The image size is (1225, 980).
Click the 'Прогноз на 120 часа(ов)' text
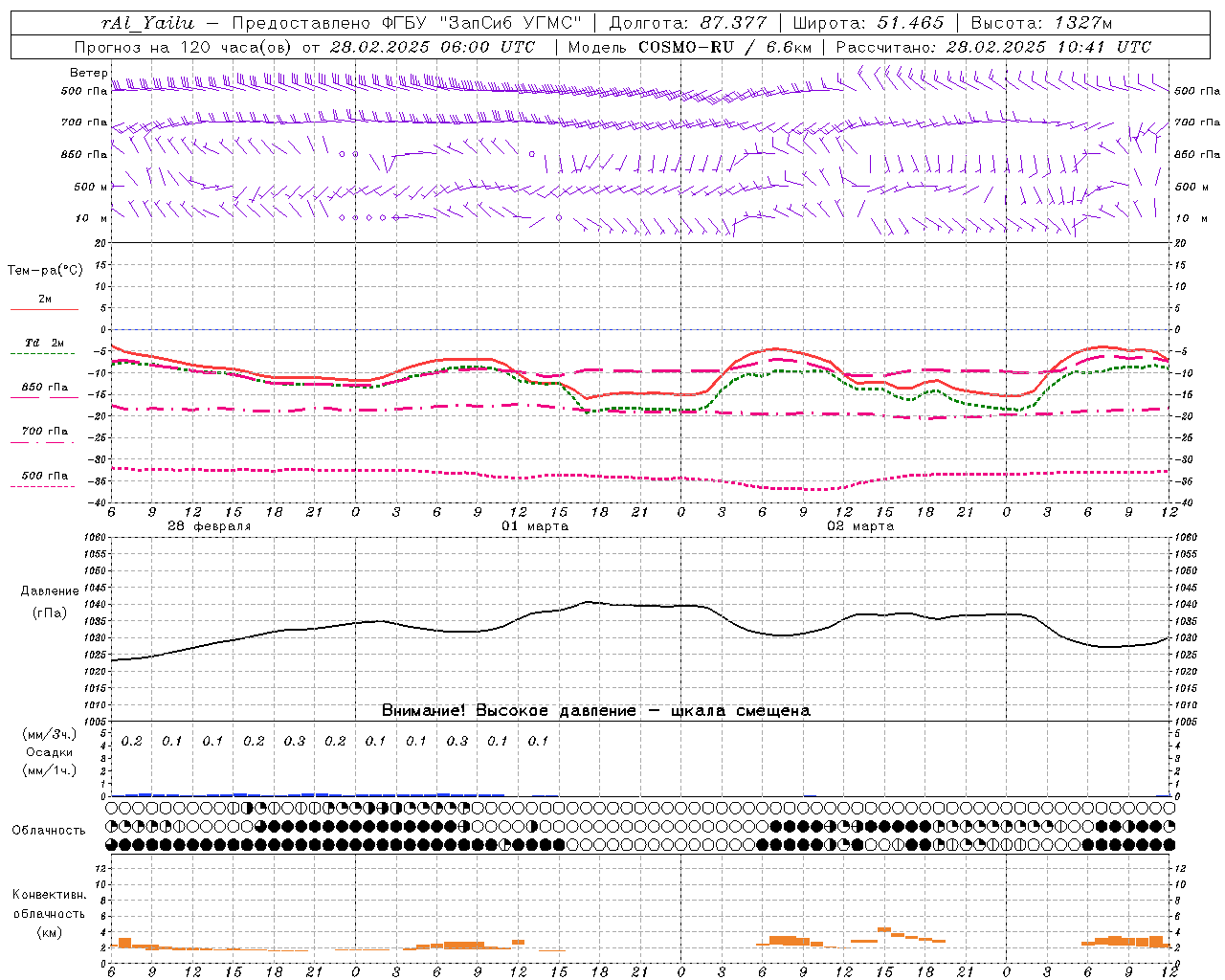(x=185, y=47)
